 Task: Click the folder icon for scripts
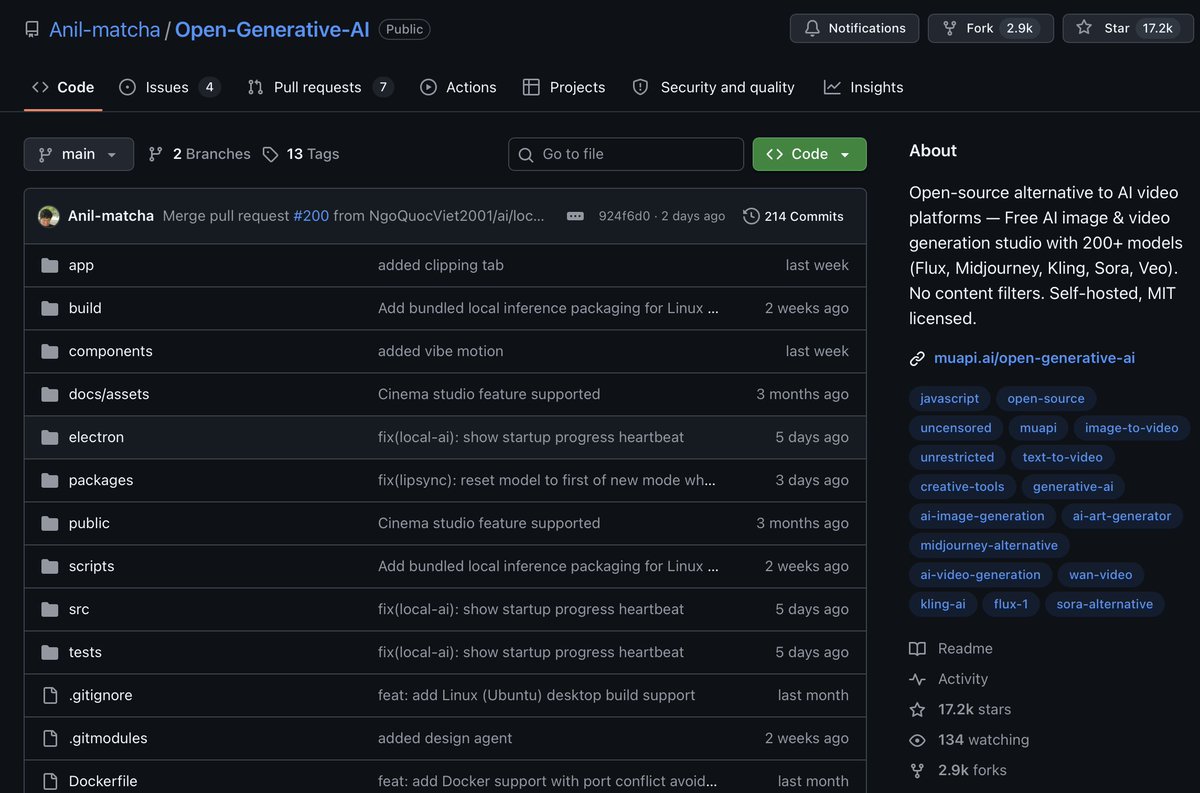50,566
